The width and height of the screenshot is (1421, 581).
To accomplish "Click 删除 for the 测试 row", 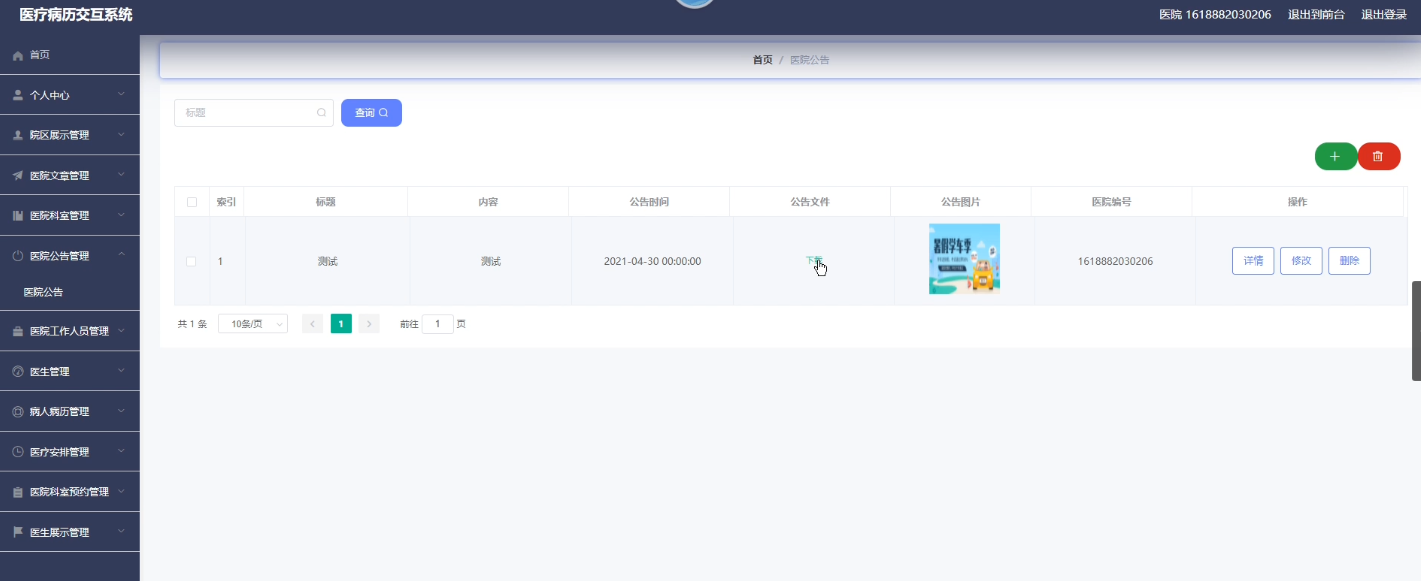I will click(x=1349, y=261).
